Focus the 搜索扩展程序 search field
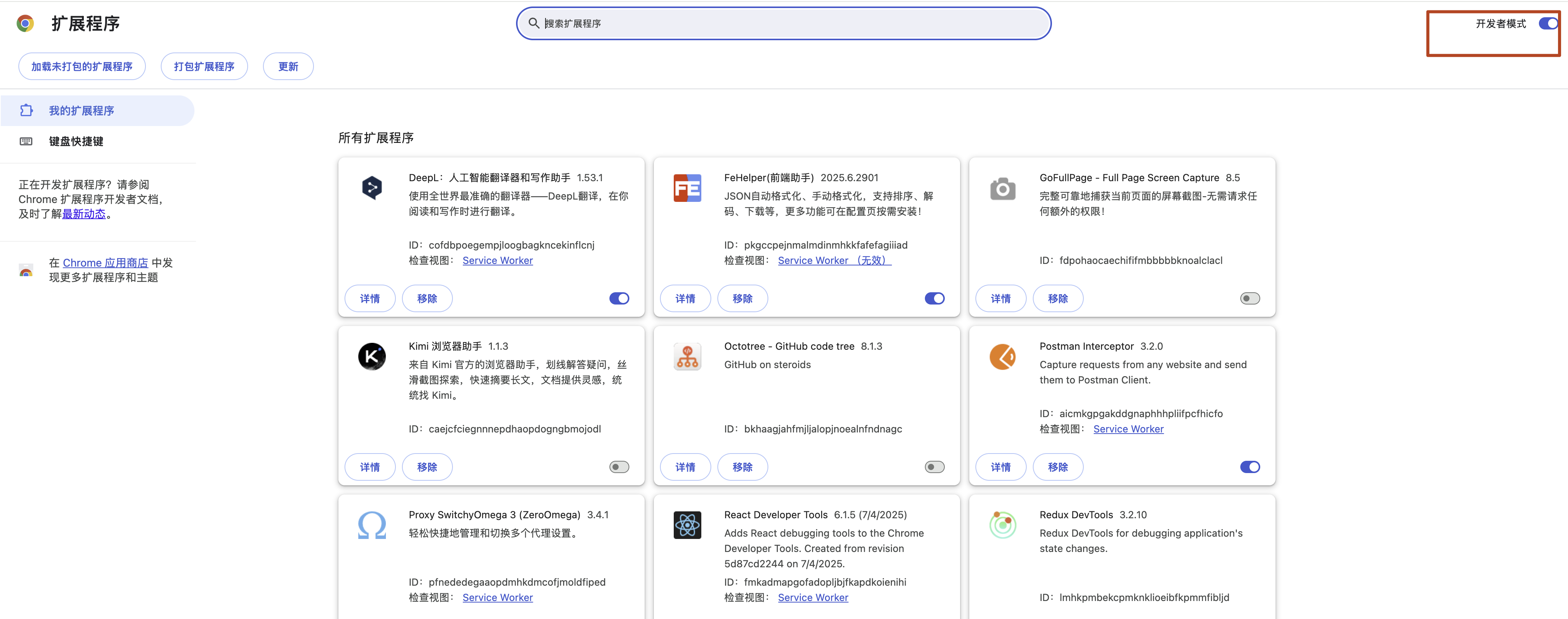The image size is (1568, 619). click(791, 24)
